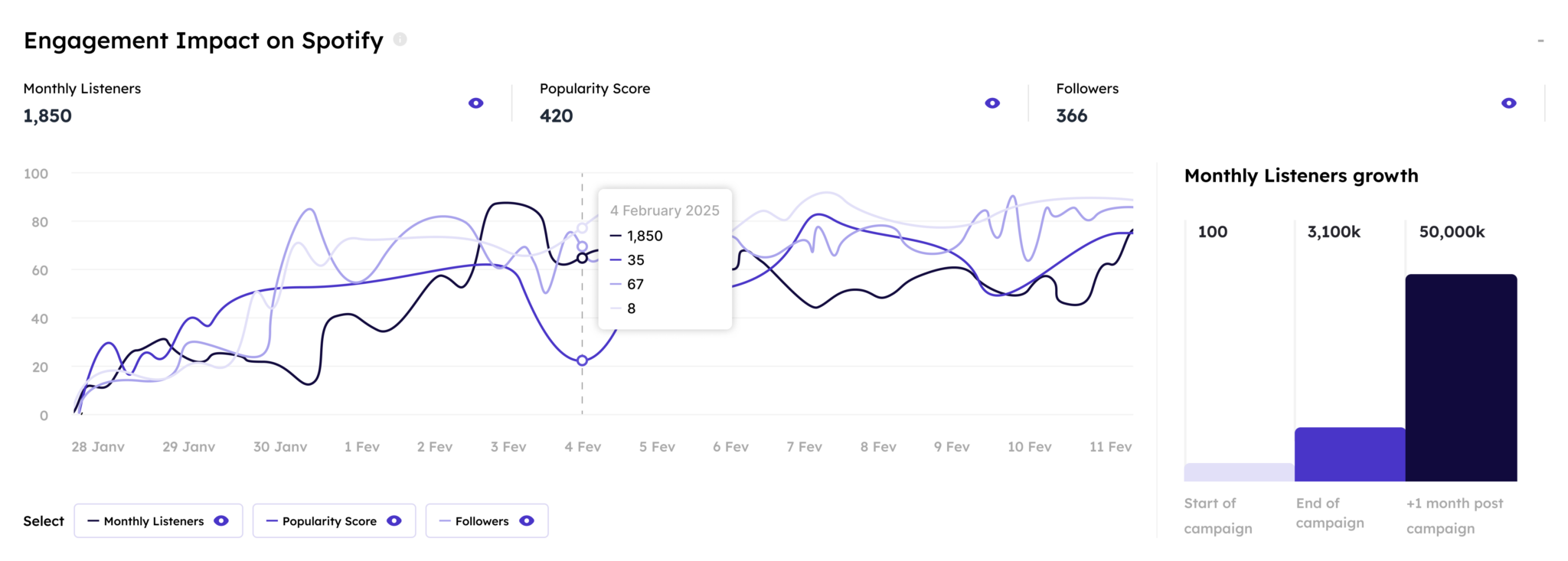Click info icon beside Engagement Impact title
Image resolution: width=1568 pixels, height=561 pixels.
click(400, 39)
